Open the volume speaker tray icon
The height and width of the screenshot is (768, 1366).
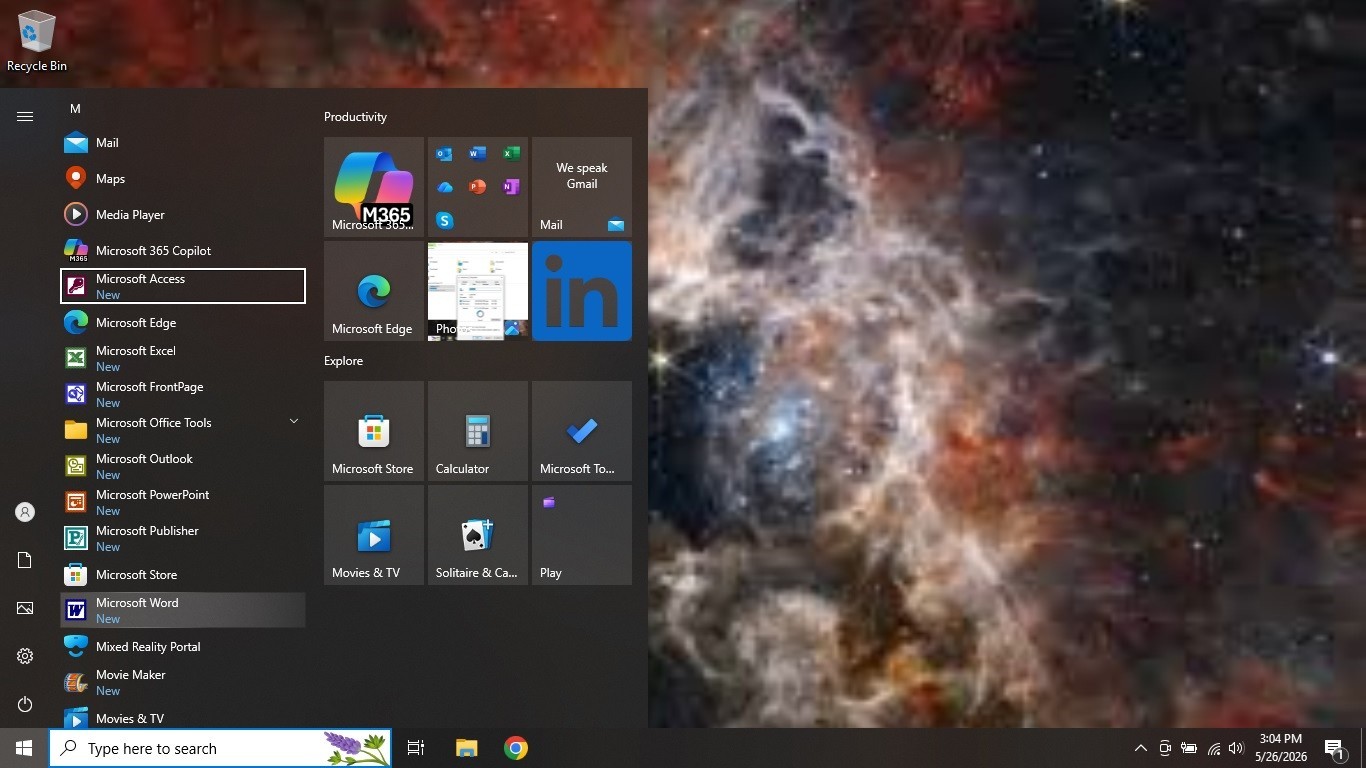click(1236, 748)
